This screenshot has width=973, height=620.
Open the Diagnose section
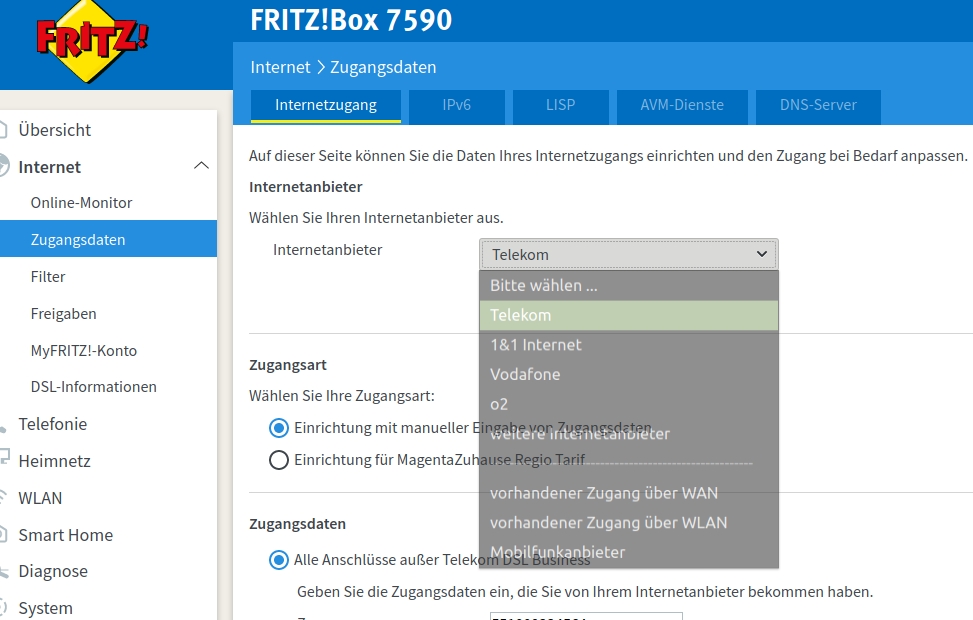(53, 572)
